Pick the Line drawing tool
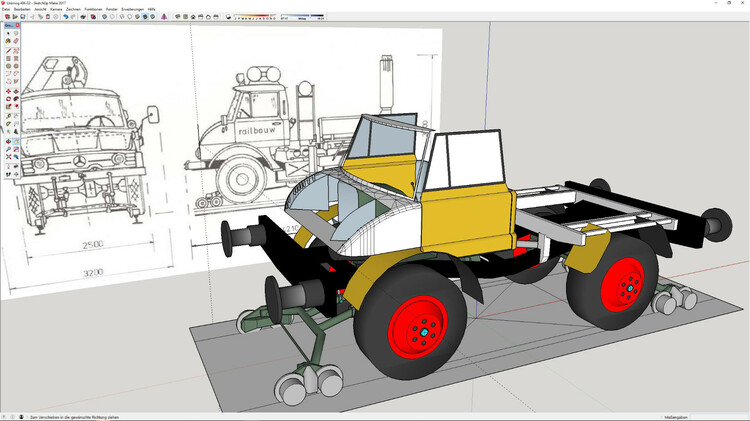Image resolution: width=750 pixels, height=421 pixels. click(7, 49)
